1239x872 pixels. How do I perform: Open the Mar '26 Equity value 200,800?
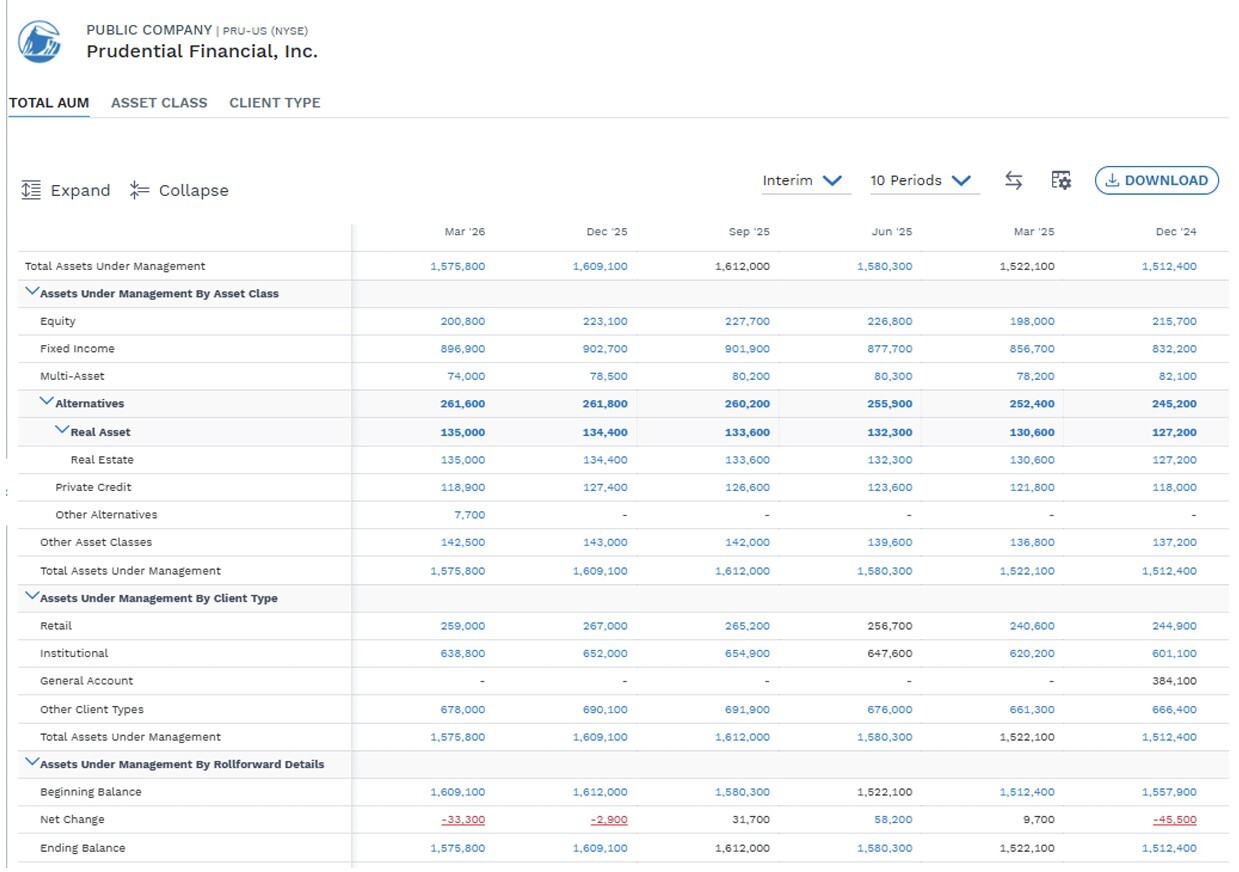463,321
